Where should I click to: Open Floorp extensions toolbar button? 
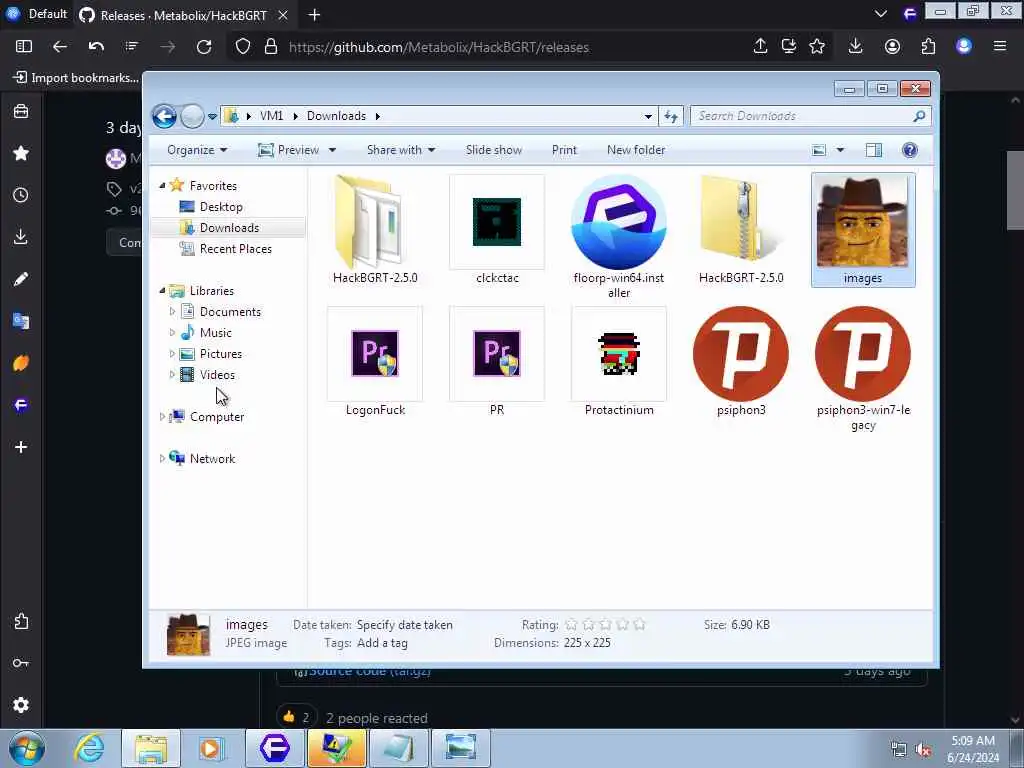coord(928,46)
